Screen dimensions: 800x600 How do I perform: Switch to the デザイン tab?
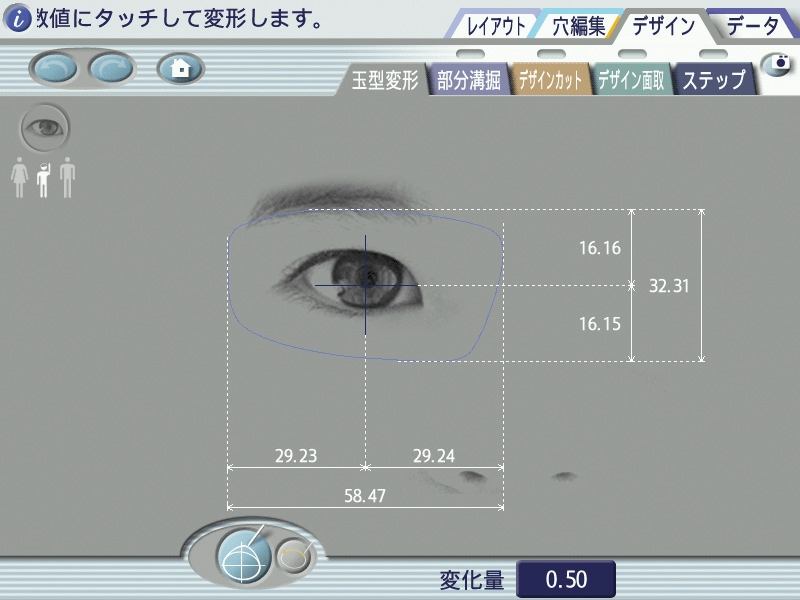pos(663,26)
